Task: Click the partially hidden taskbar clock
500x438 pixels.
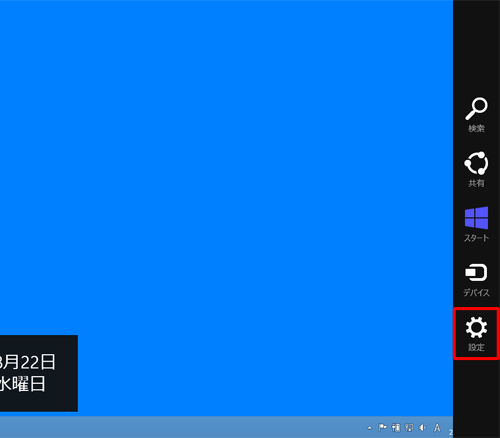Action: (x=451, y=432)
